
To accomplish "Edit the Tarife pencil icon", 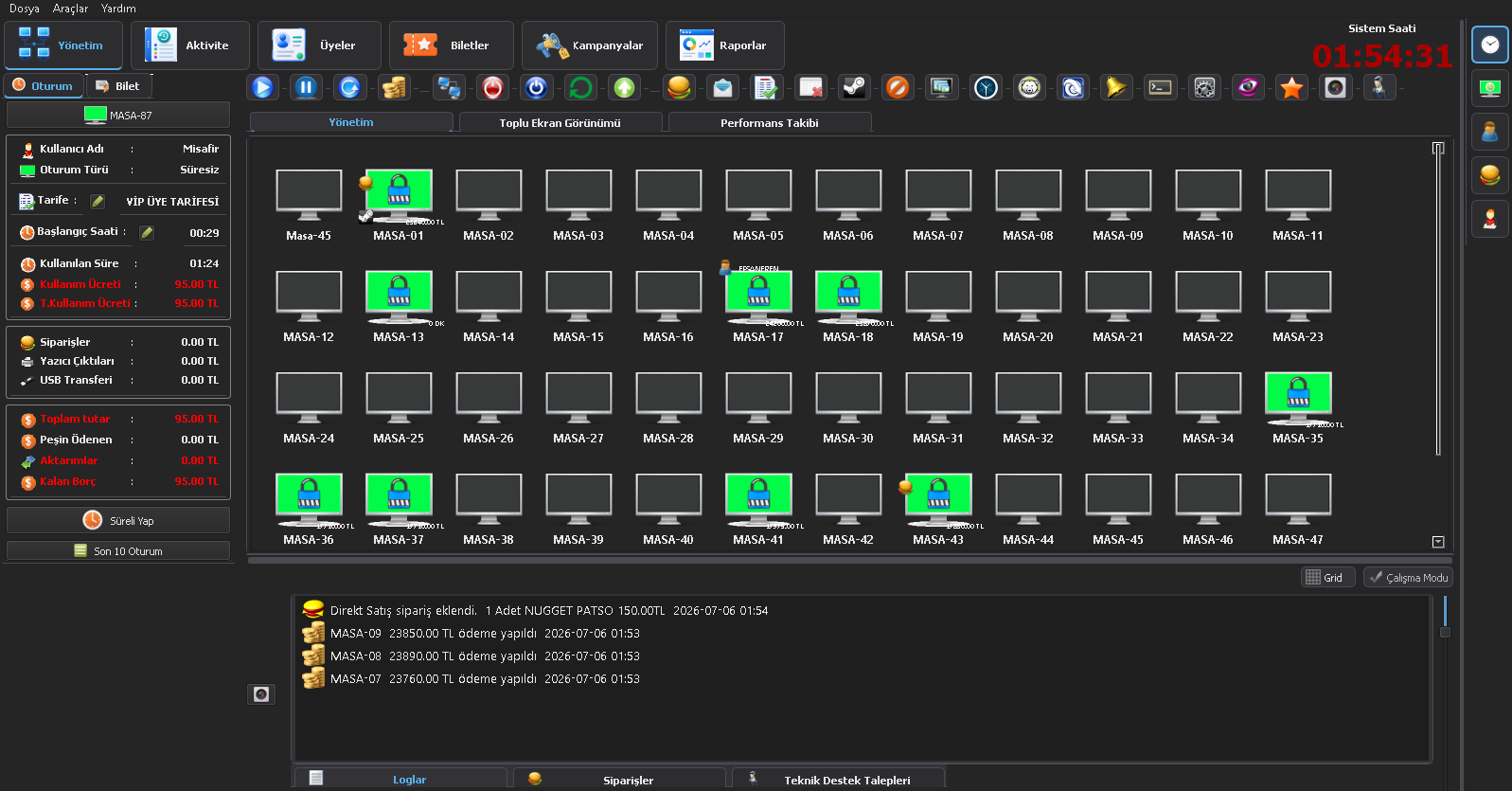I will 98,201.
